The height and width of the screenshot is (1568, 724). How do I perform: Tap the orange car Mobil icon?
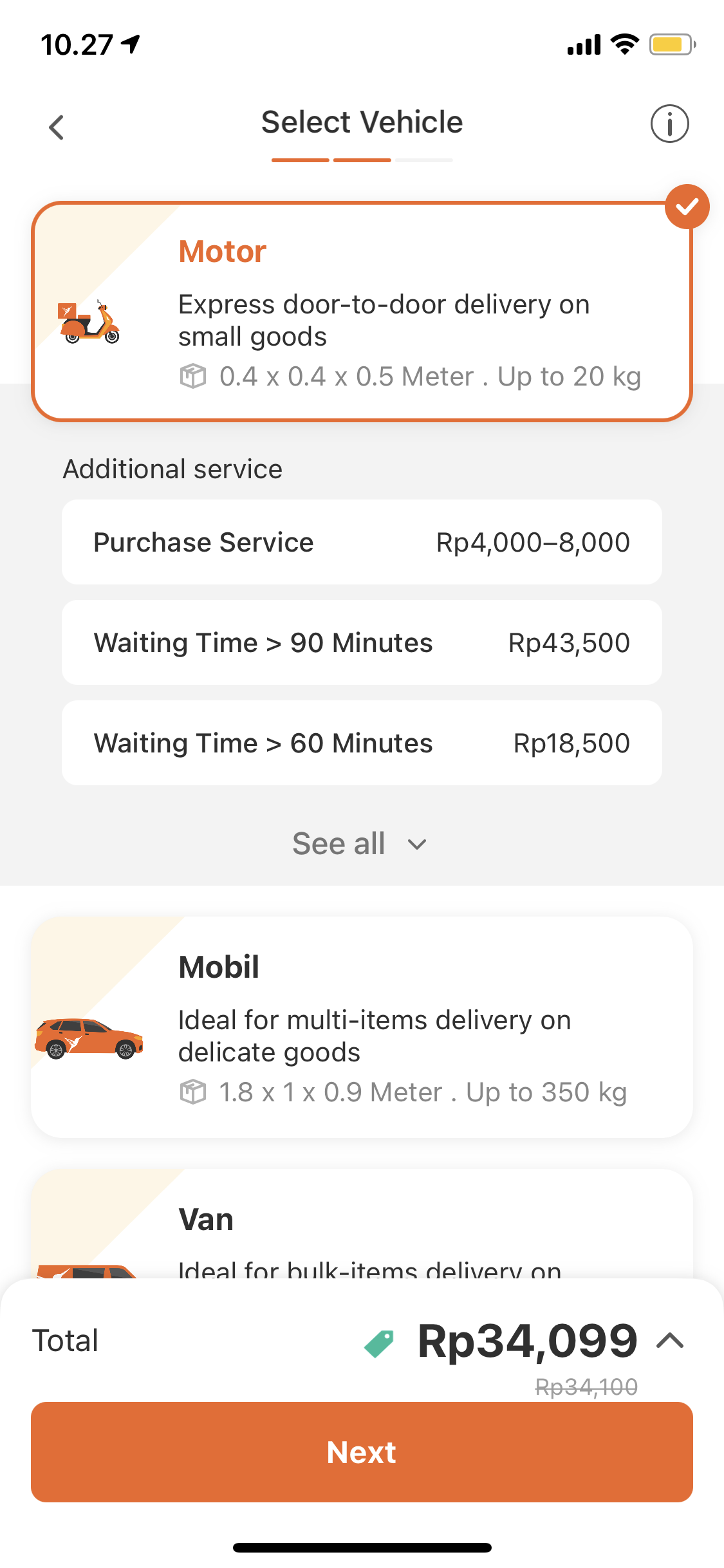tap(89, 1038)
